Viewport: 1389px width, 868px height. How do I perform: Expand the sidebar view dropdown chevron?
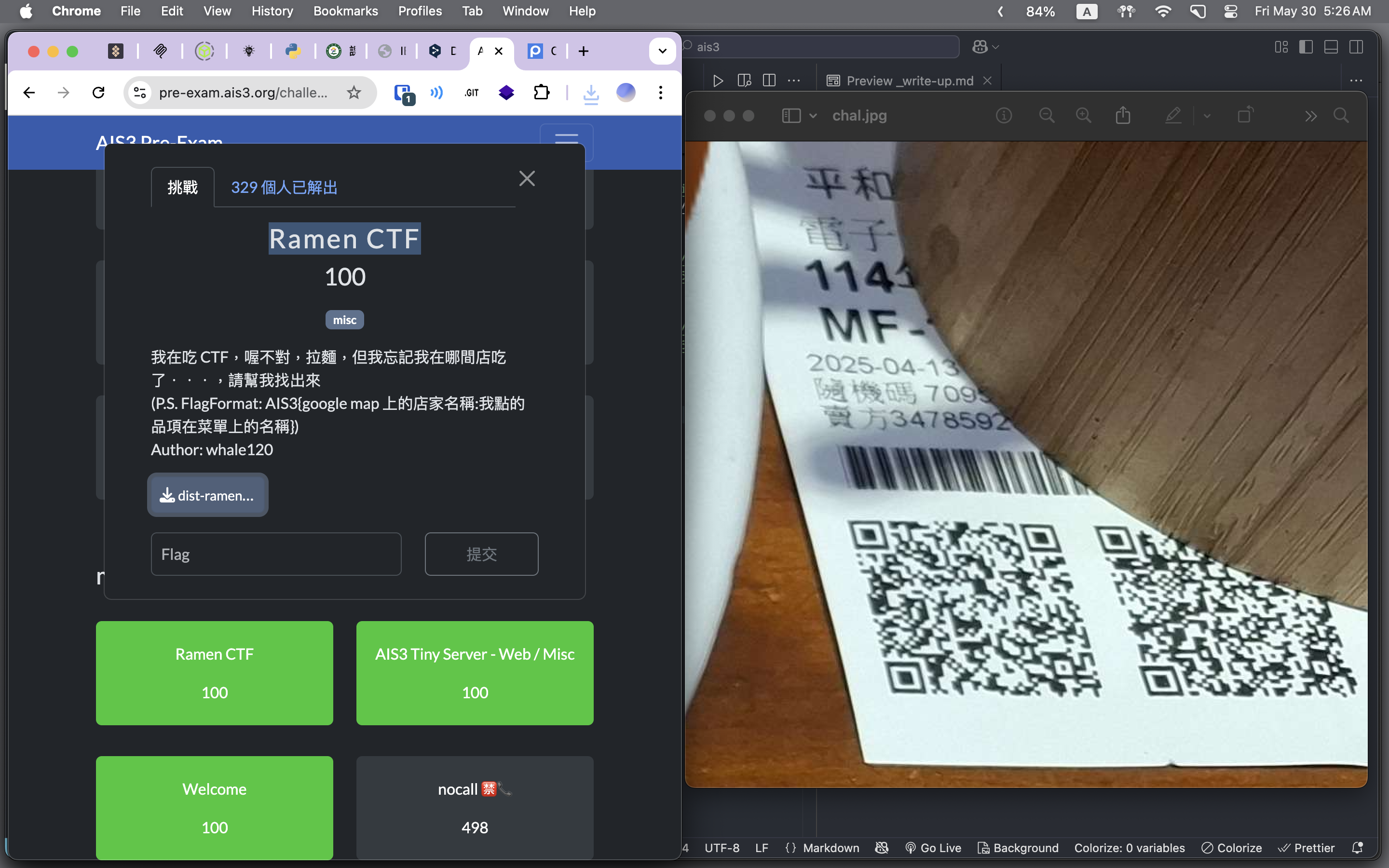coord(813,116)
